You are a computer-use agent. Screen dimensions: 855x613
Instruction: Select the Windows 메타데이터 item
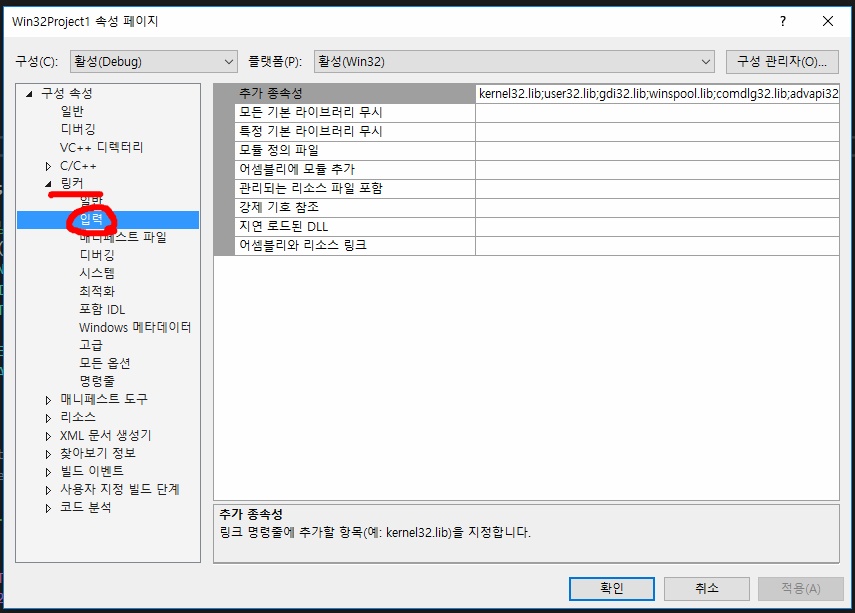coord(135,327)
